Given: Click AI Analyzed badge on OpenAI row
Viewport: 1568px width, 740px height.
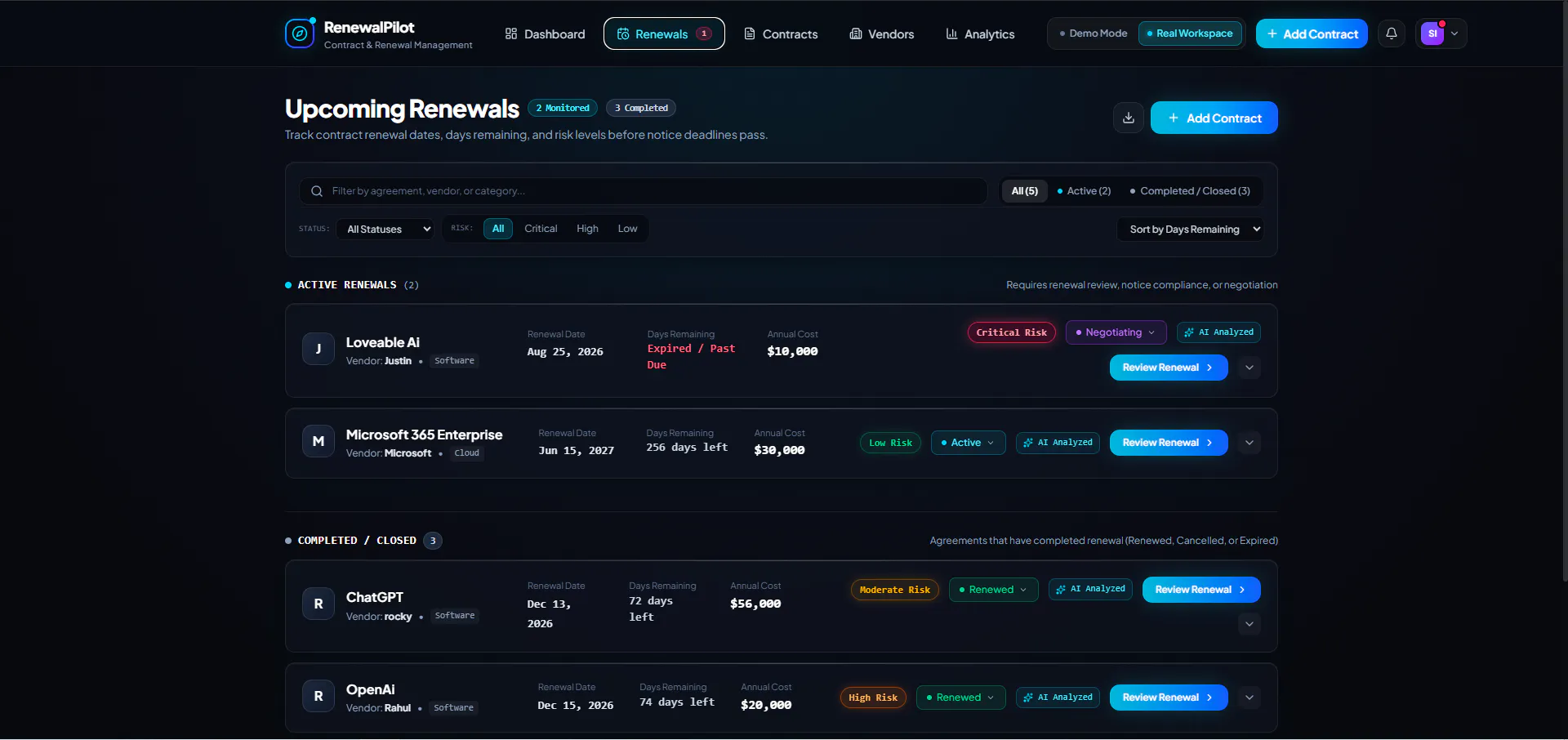Looking at the screenshot, I should click(x=1058, y=698).
